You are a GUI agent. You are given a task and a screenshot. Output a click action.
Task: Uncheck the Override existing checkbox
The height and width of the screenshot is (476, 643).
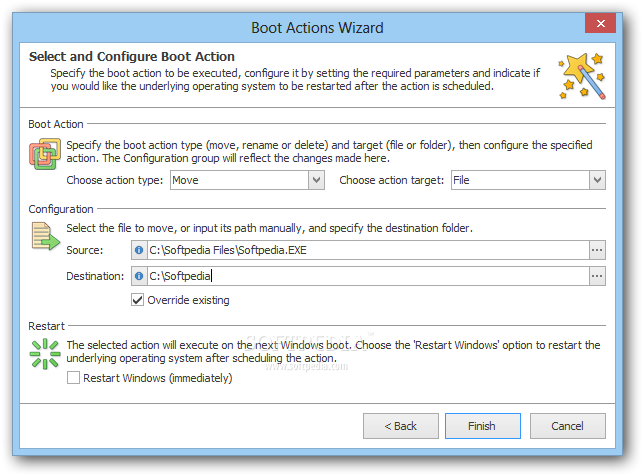pos(137,300)
